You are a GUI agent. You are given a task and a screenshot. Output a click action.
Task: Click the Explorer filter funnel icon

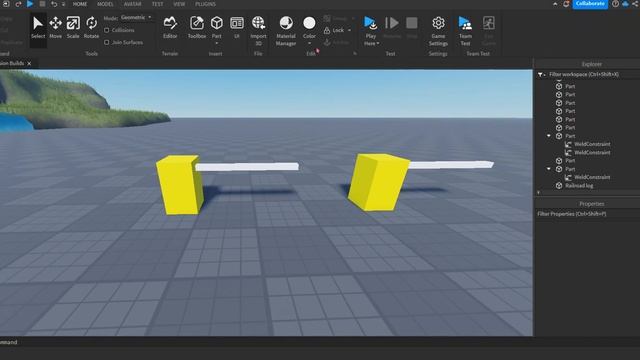[540, 74]
